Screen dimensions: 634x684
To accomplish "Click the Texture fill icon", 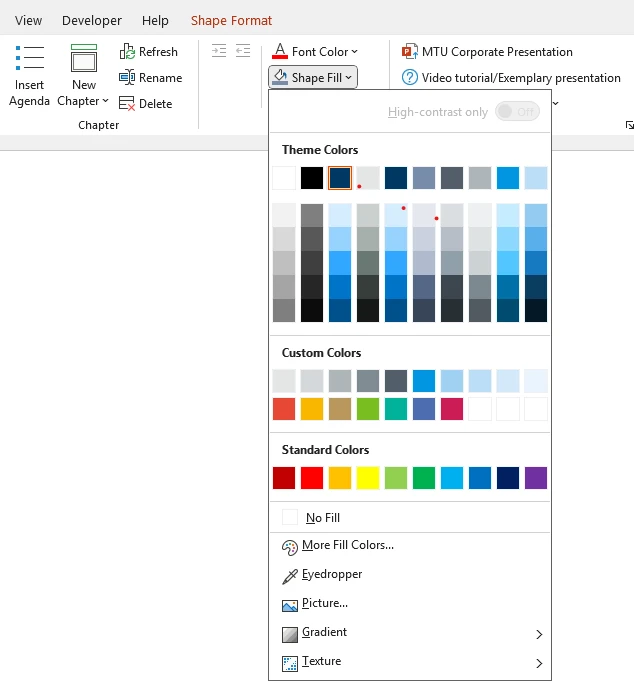I will click(290, 663).
